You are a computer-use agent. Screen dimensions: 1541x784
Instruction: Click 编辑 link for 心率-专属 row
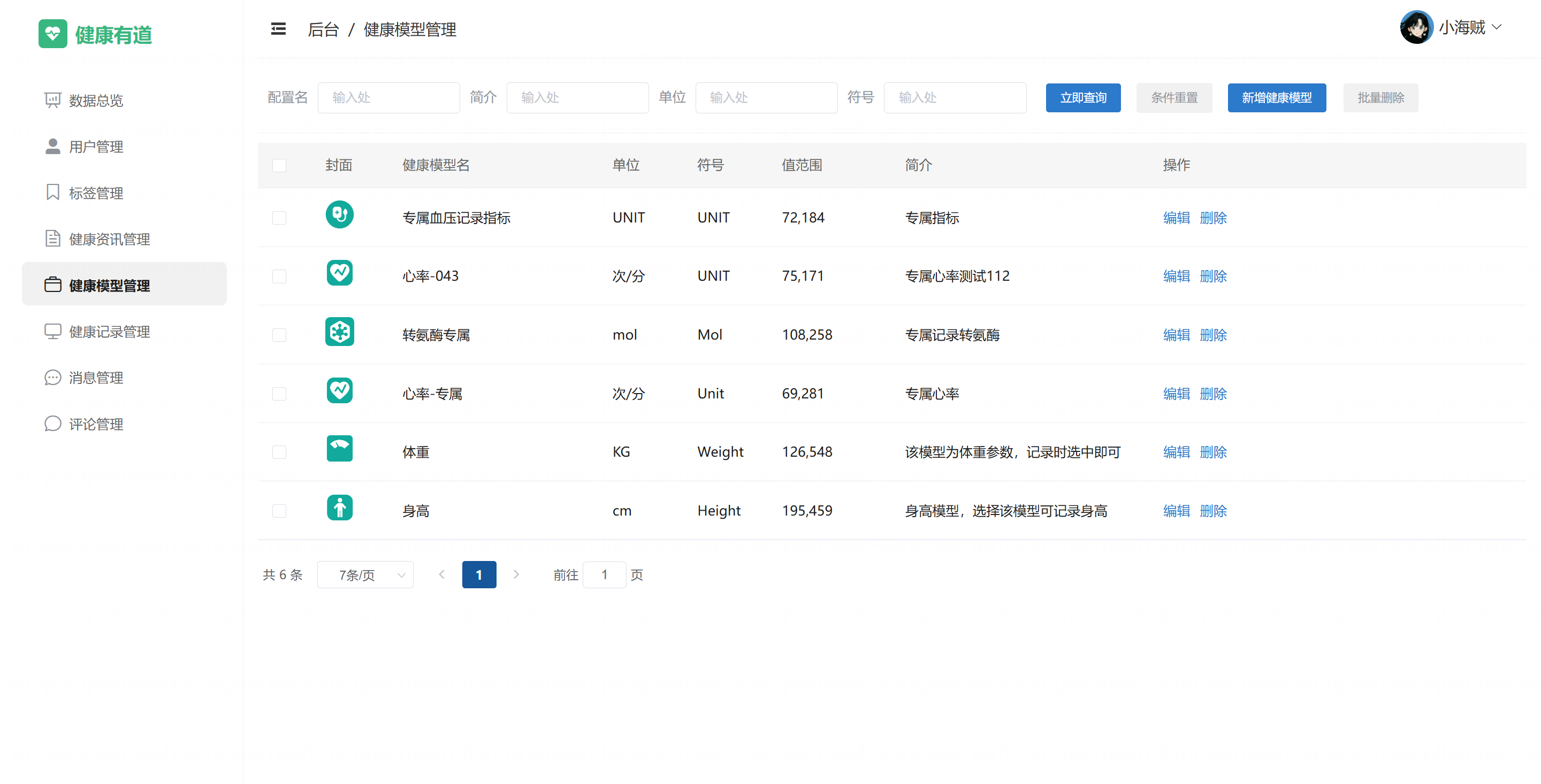(1176, 394)
